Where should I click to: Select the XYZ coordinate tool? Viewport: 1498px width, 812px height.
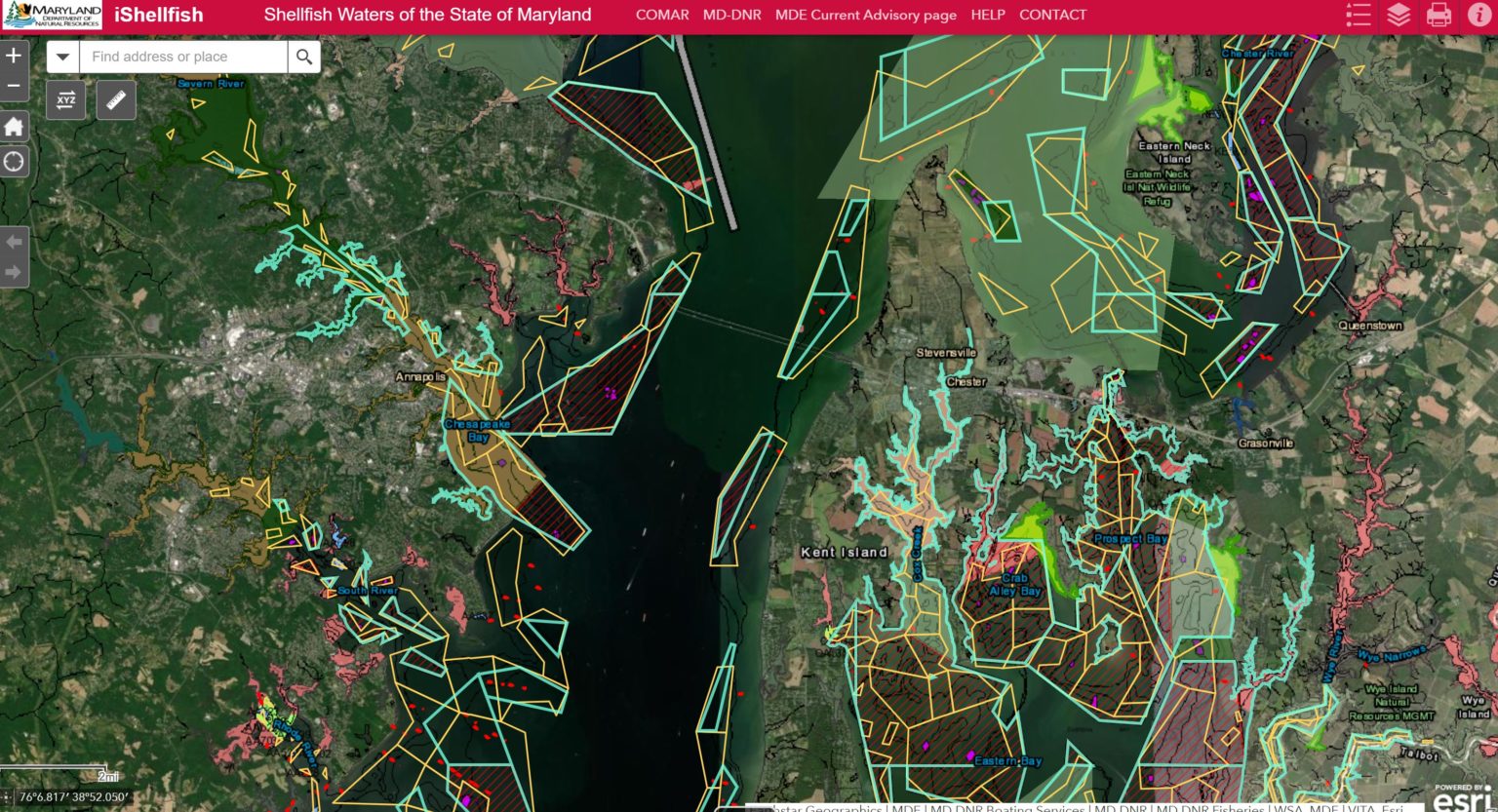point(64,98)
